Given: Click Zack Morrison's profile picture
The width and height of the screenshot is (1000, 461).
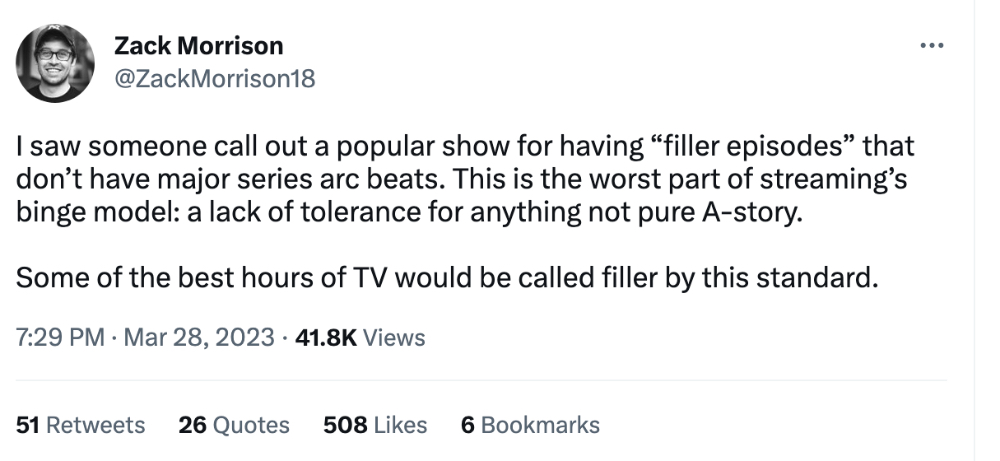Looking at the screenshot, I should (55, 63).
